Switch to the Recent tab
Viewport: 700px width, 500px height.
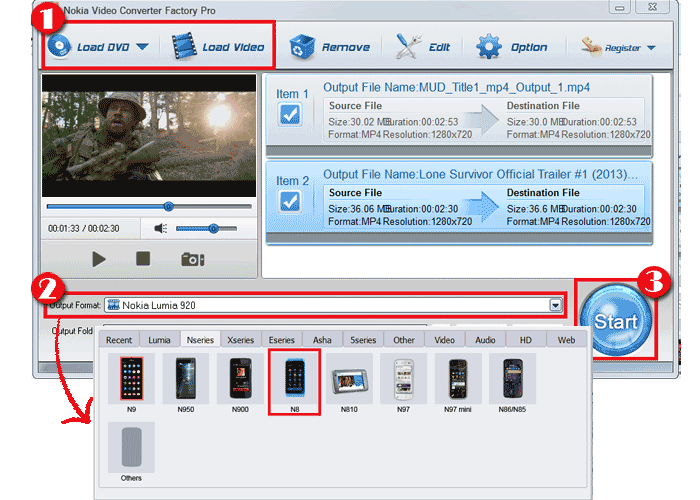click(119, 340)
